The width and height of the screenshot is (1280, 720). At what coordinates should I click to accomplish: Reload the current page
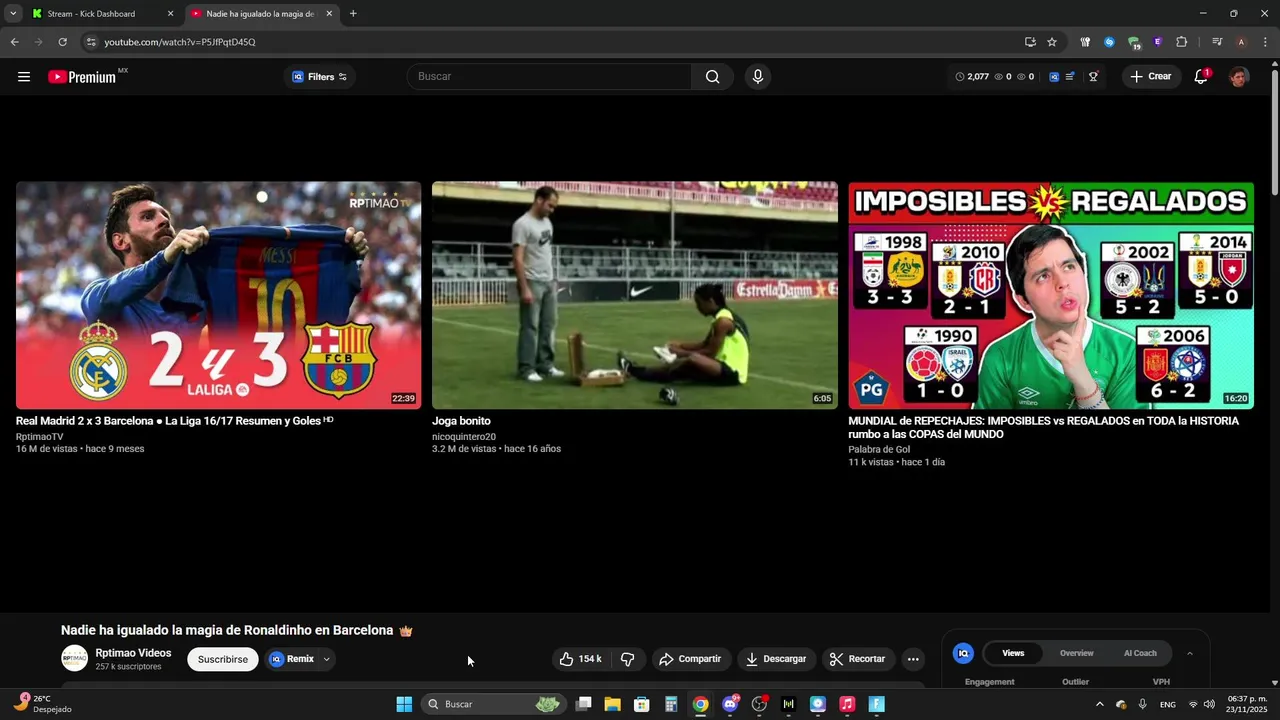[x=62, y=42]
